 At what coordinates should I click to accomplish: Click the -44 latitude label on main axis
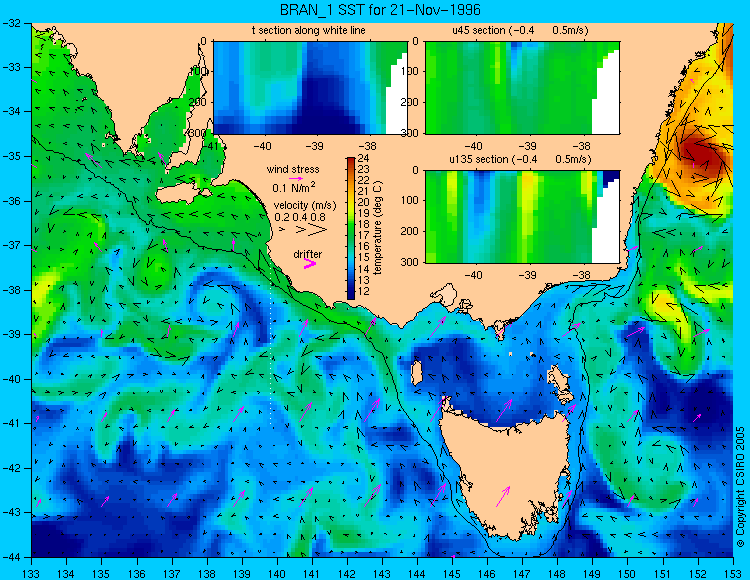coord(11,557)
